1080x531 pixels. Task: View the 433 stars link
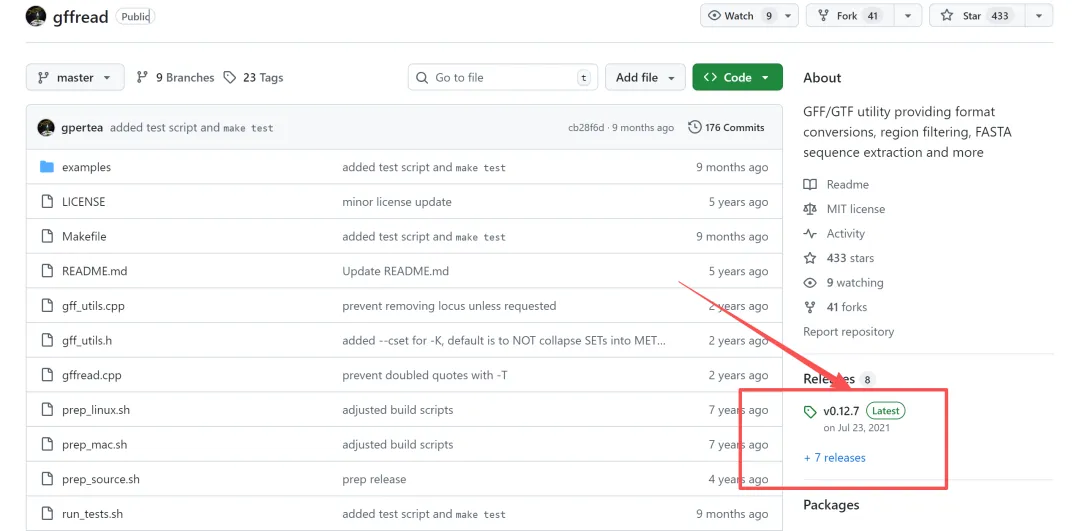pos(850,258)
